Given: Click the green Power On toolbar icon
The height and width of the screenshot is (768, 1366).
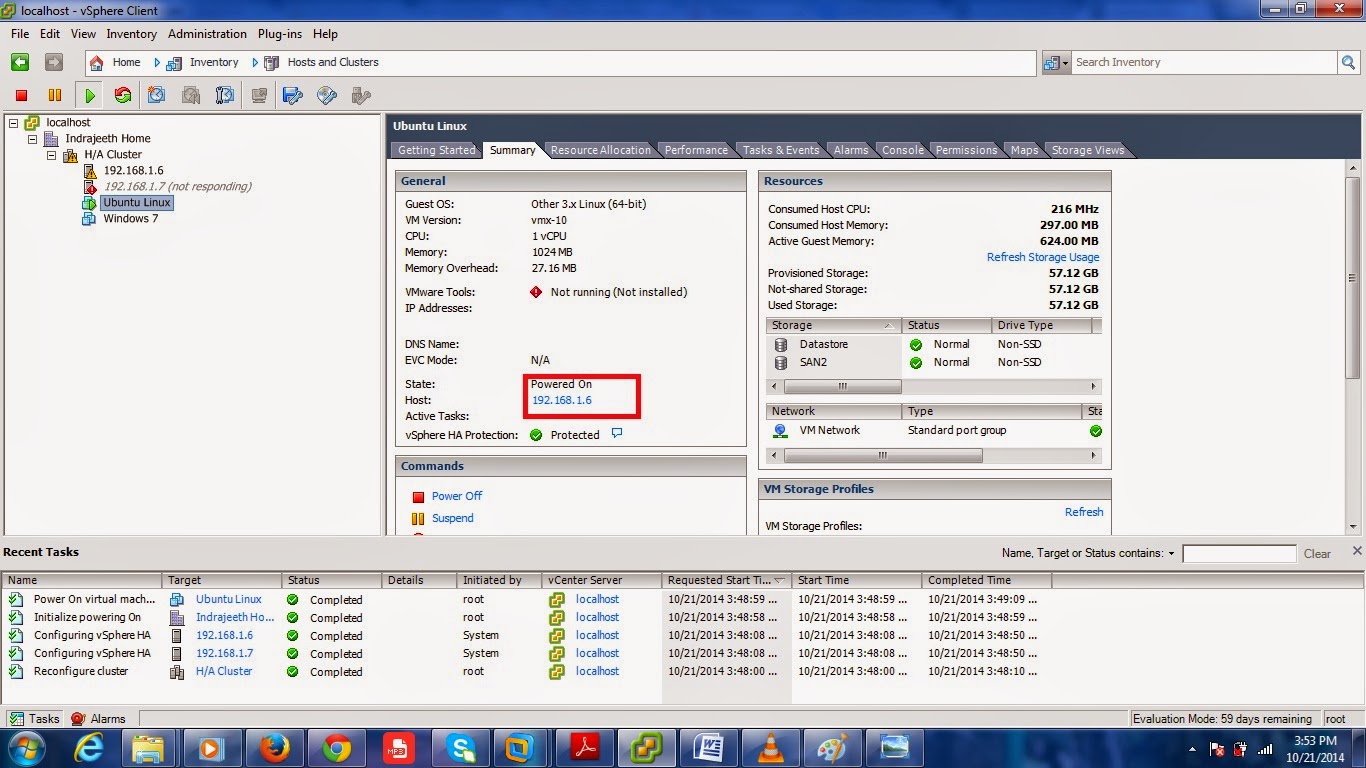Looking at the screenshot, I should point(90,95).
